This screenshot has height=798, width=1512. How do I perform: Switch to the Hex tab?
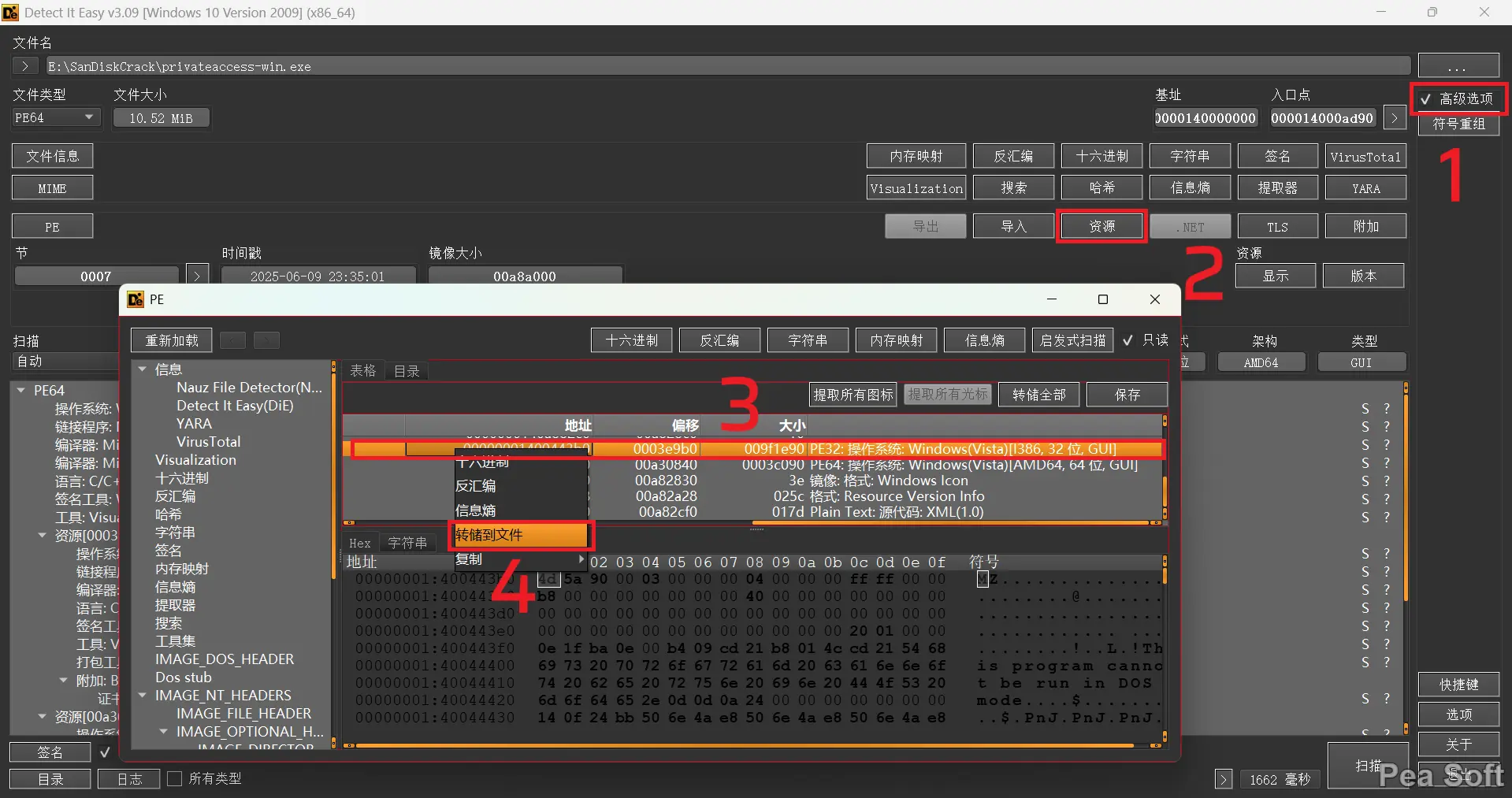coord(360,543)
